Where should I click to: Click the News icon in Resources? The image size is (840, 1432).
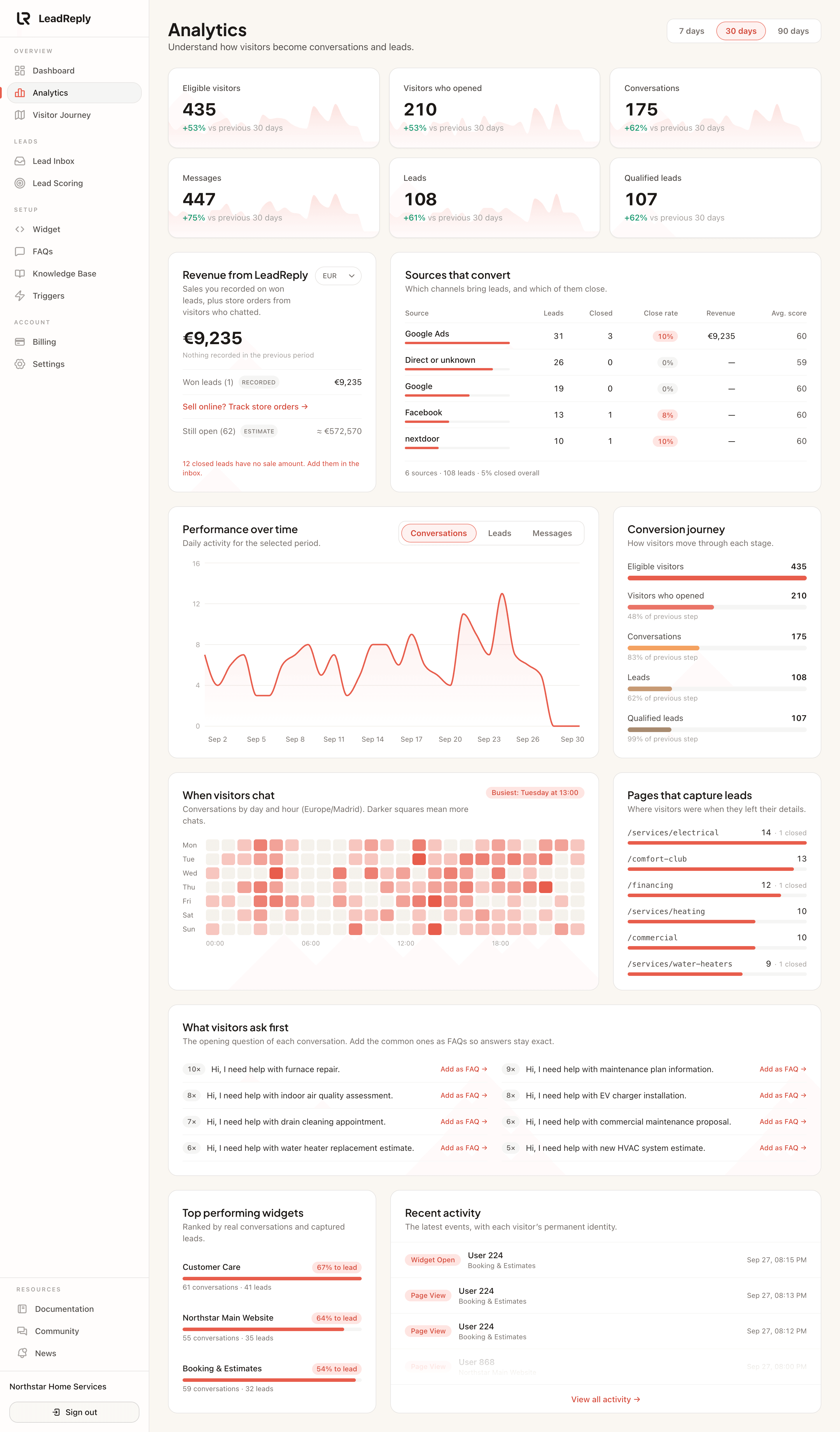point(22,1353)
